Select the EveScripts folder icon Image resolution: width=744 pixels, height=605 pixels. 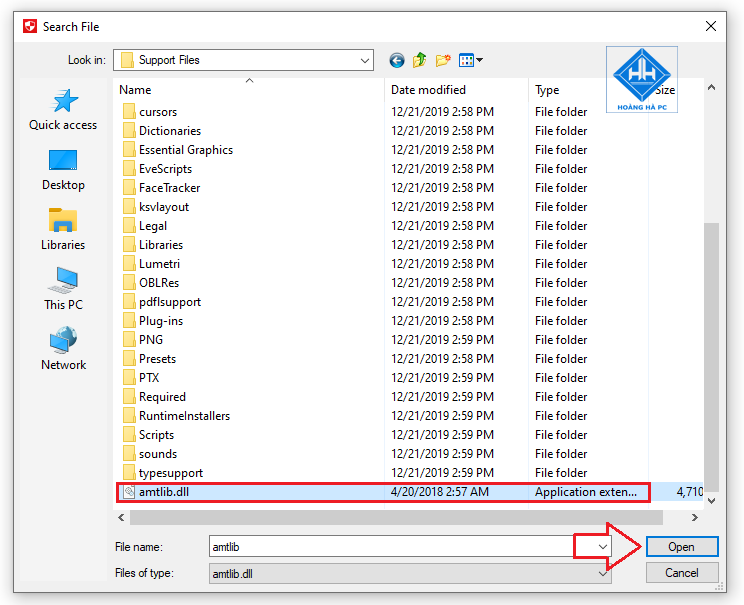point(129,168)
